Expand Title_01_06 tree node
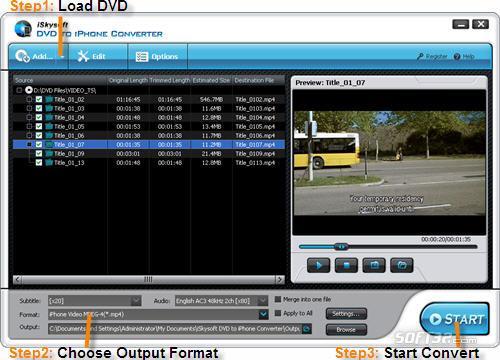This screenshot has width=500, height=360. click(29, 135)
